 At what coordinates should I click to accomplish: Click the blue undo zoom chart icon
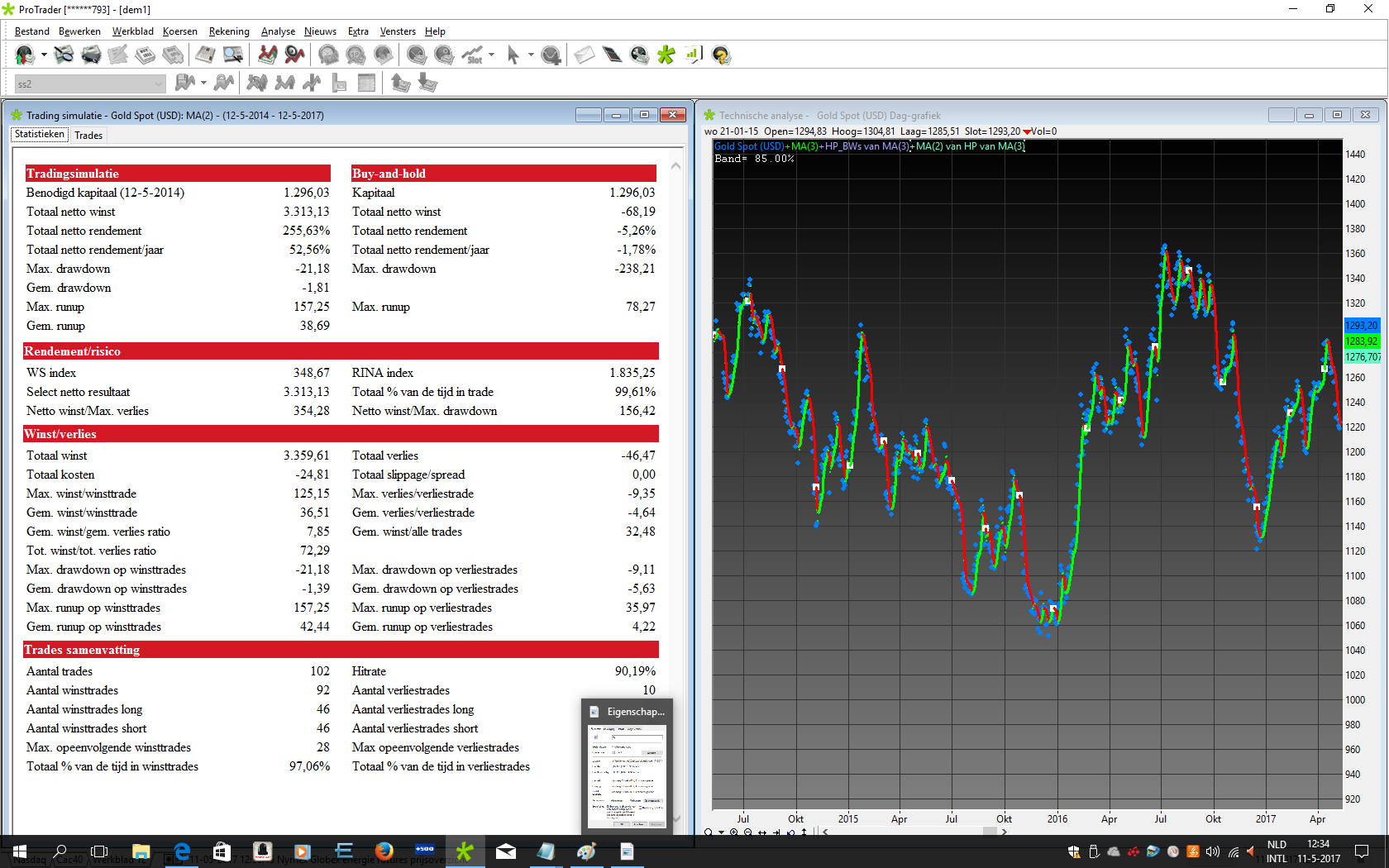[x=790, y=832]
